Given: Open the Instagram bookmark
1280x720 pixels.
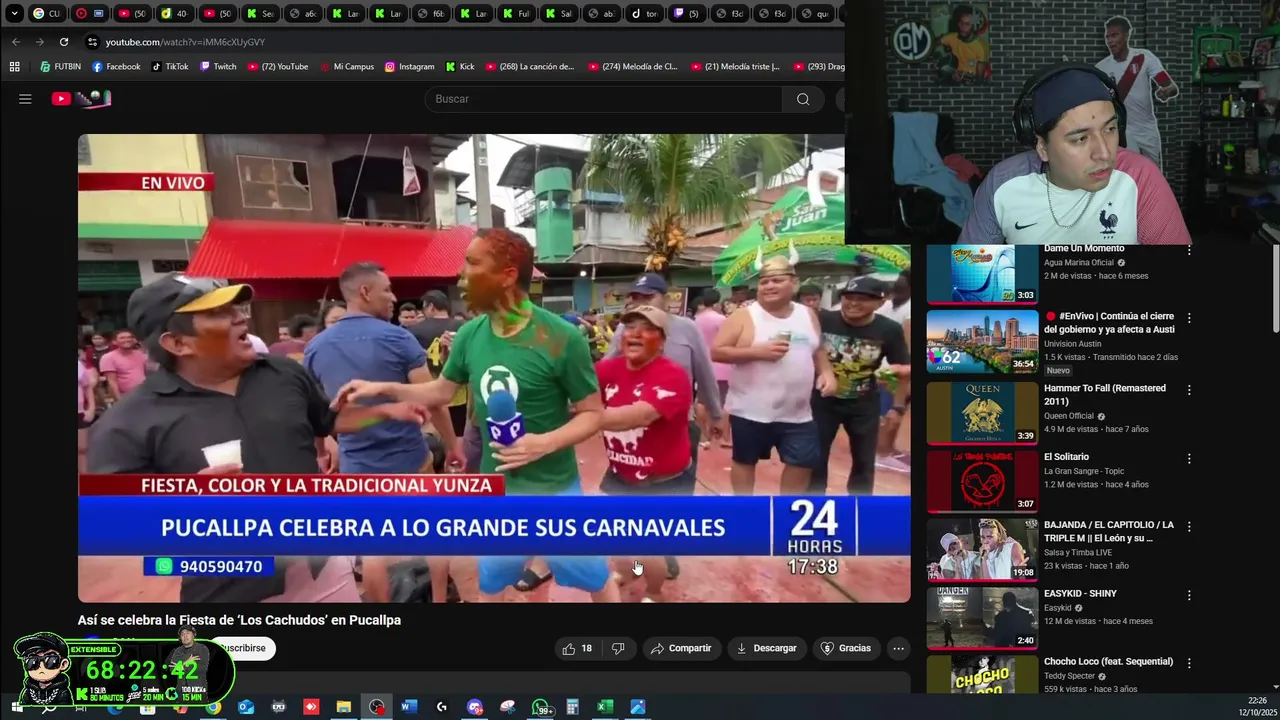Looking at the screenshot, I should pyautogui.click(x=410, y=67).
